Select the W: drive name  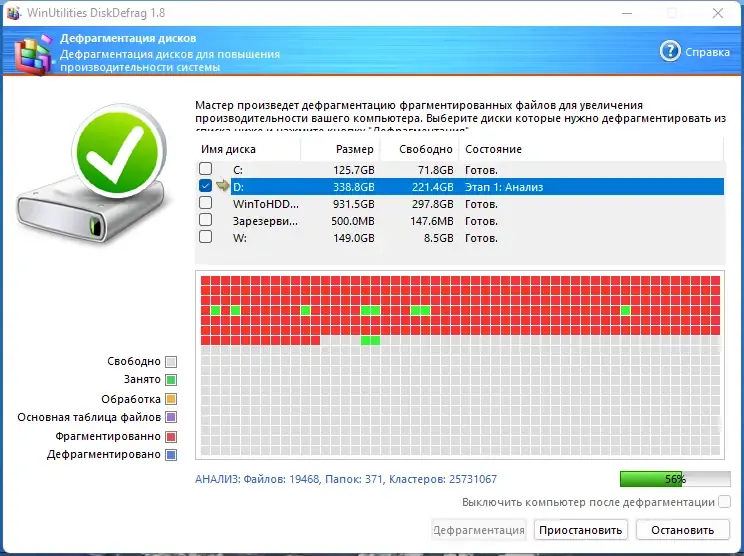[240, 238]
